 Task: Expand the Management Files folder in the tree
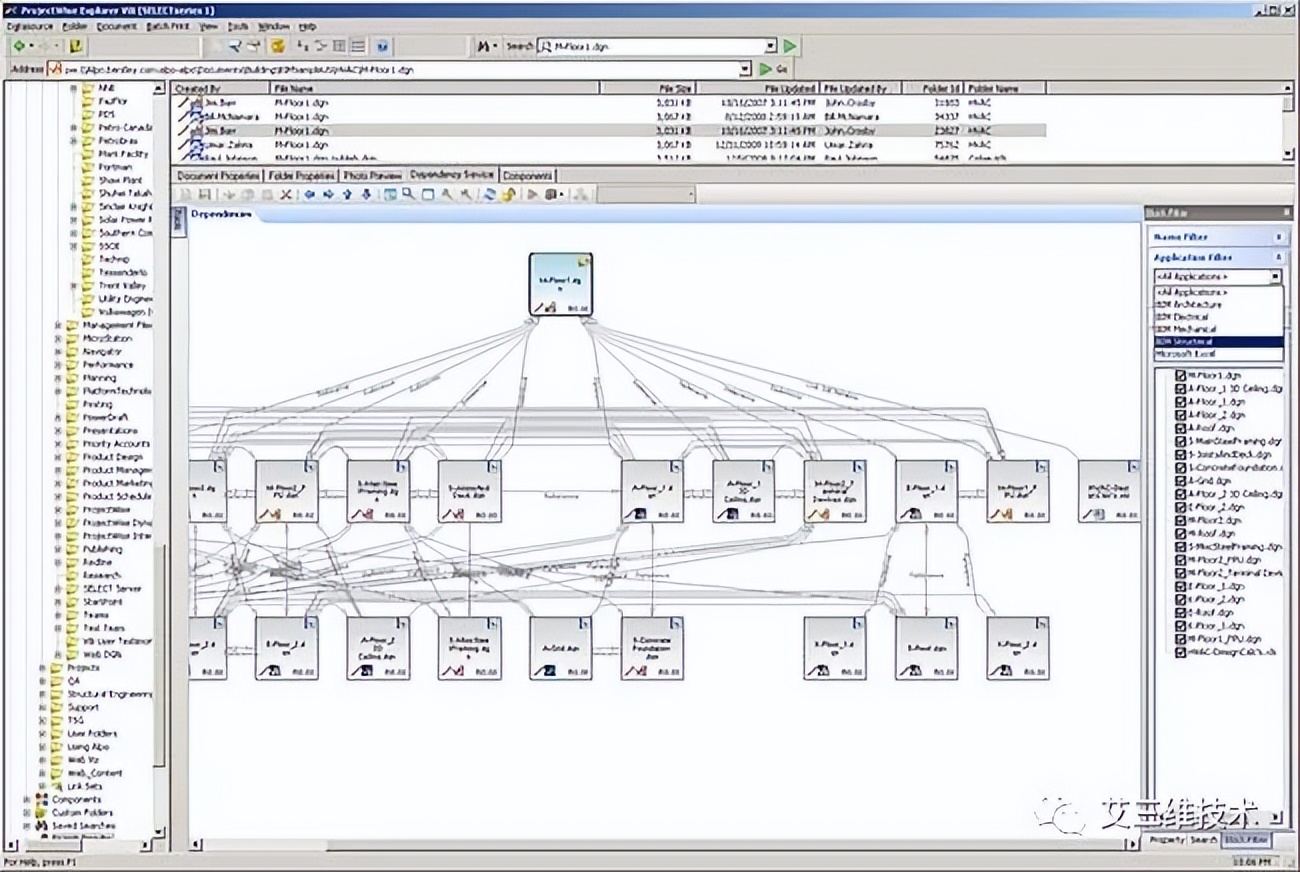58,325
